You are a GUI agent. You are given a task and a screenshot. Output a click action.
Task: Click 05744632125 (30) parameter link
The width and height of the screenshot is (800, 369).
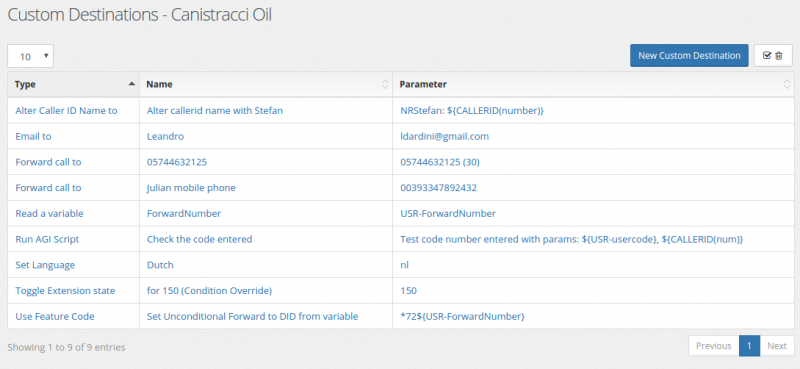(440, 162)
